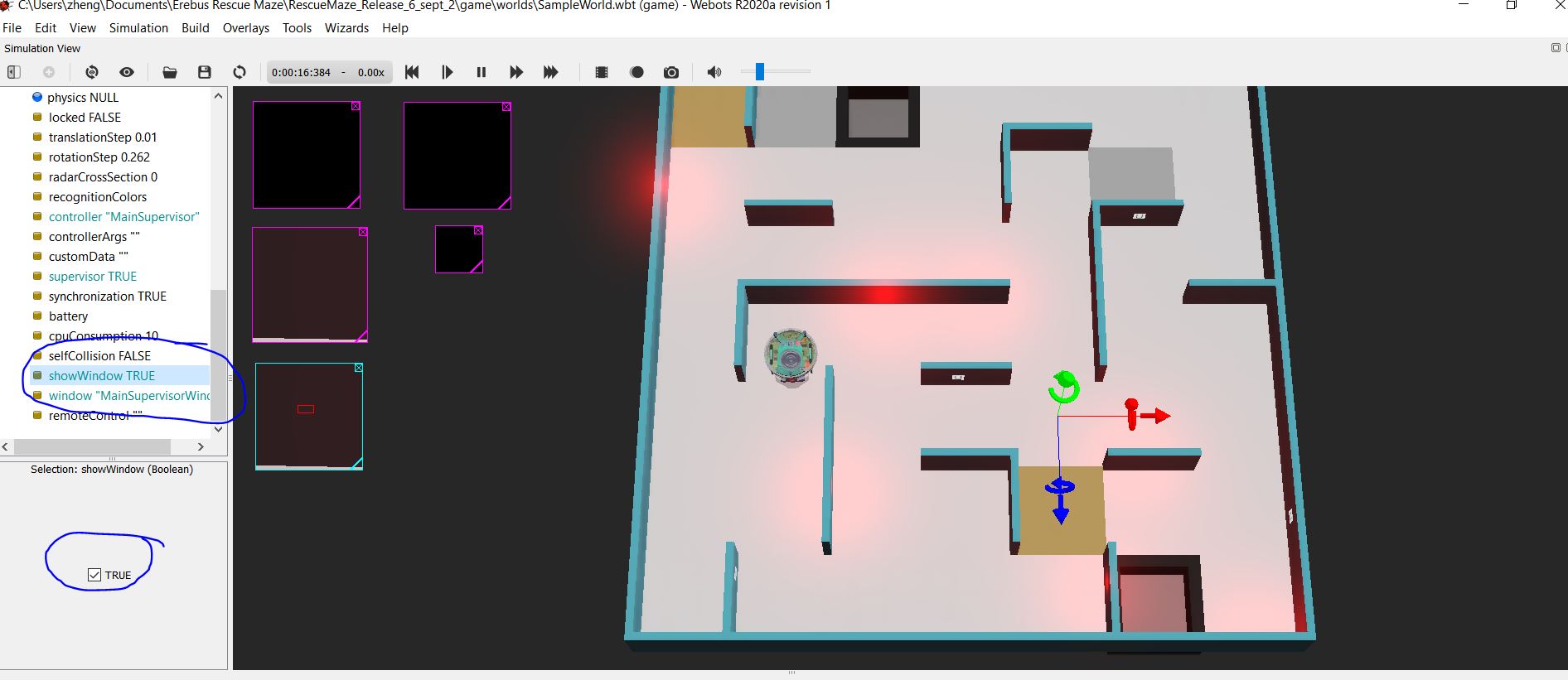Select the supervisor TRUE field

tap(92, 277)
